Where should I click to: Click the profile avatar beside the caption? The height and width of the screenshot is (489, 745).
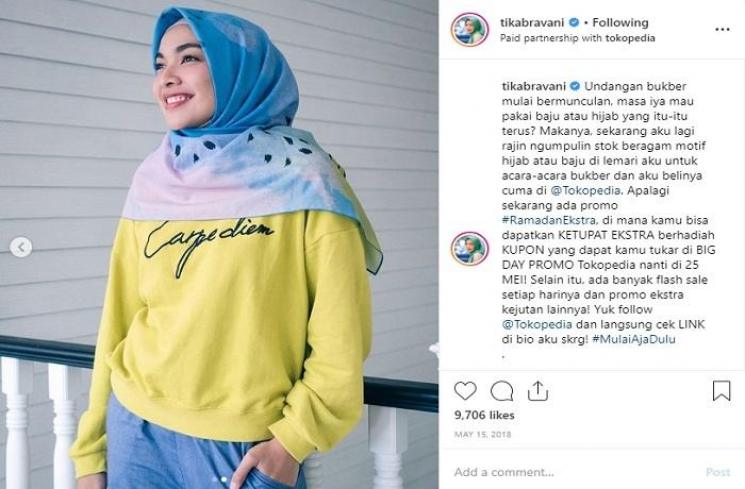pyautogui.click(x=470, y=249)
